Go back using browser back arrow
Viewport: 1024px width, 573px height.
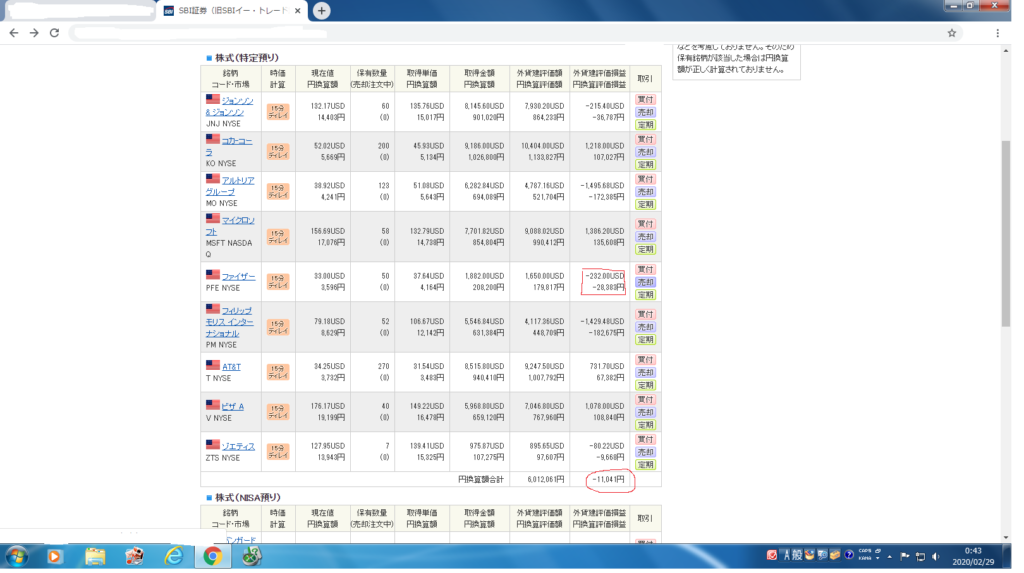pyautogui.click(x=14, y=33)
